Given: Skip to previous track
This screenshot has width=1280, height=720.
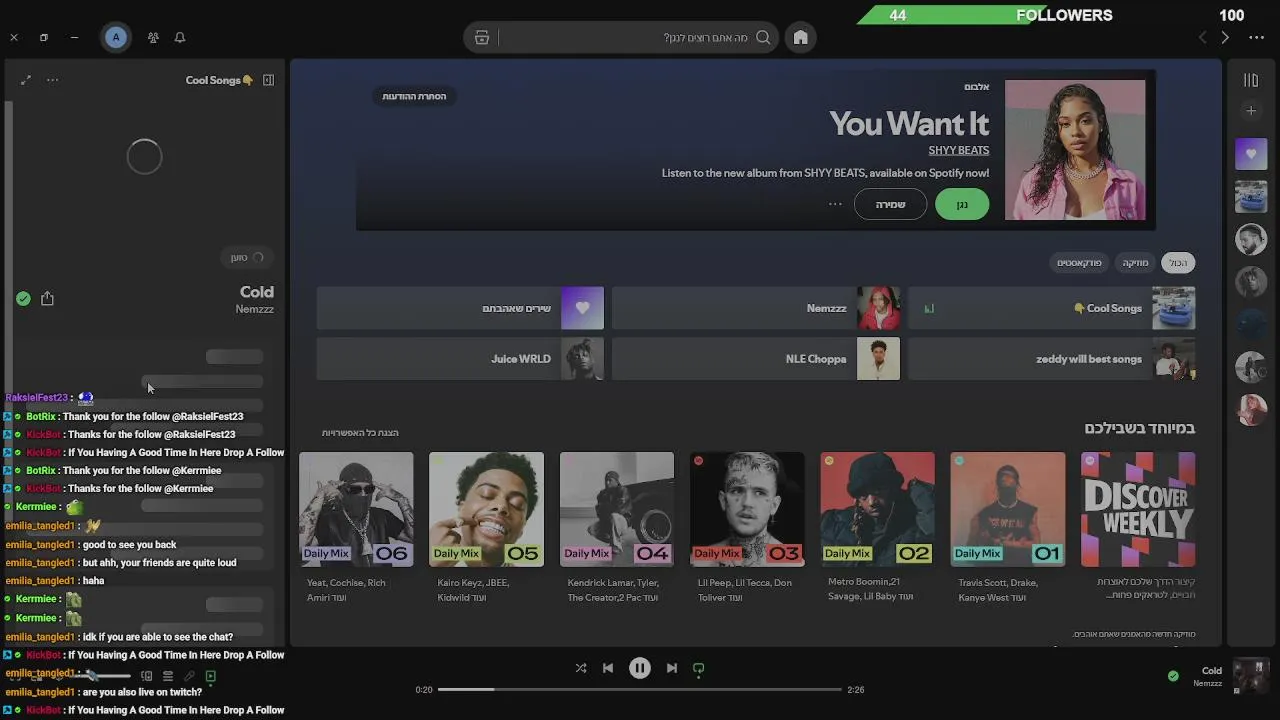Looking at the screenshot, I should tap(608, 668).
